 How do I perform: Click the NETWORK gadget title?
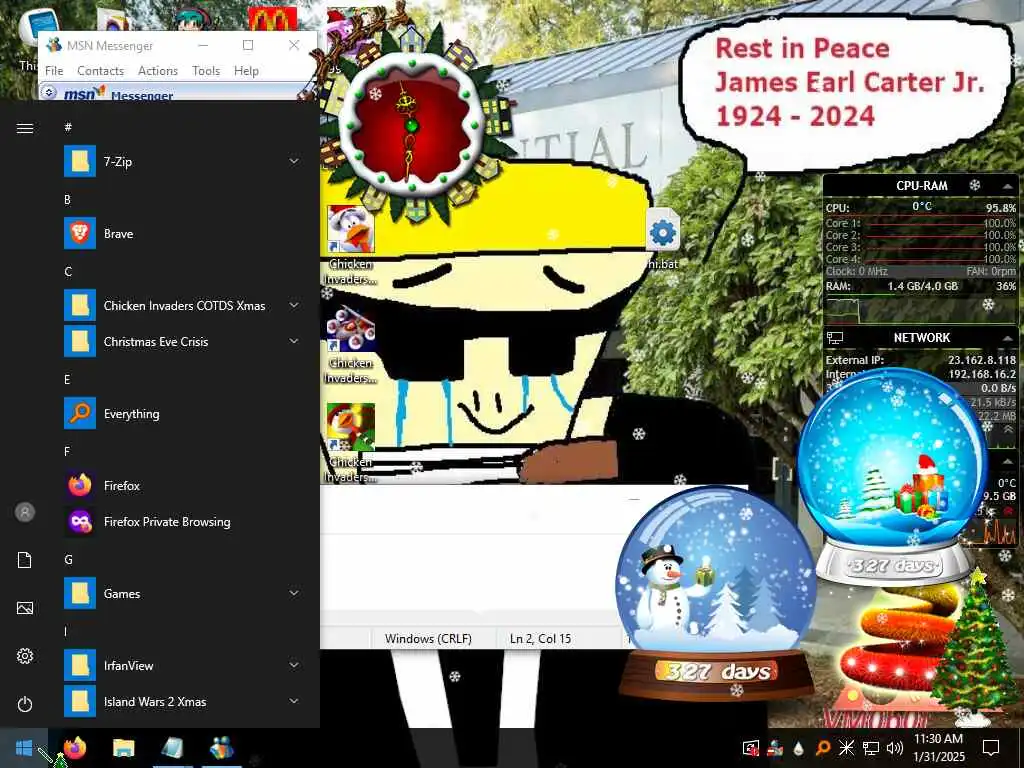pyautogui.click(x=921, y=338)
